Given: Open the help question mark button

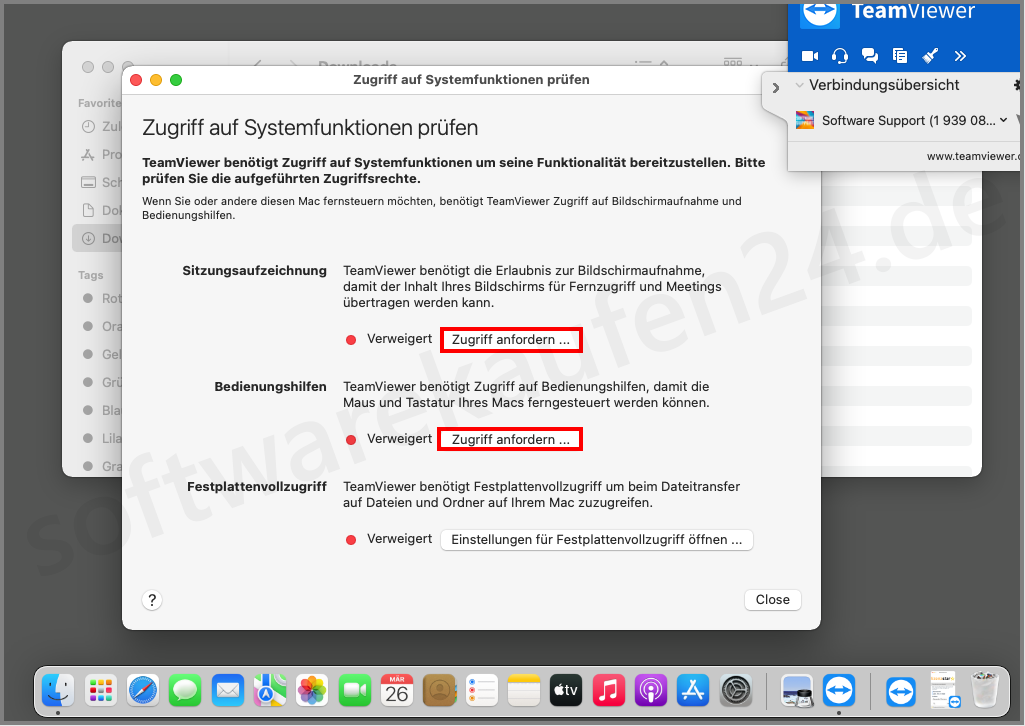Looking at the screenshot, I should pyautogui.click(x=152, y=600).
